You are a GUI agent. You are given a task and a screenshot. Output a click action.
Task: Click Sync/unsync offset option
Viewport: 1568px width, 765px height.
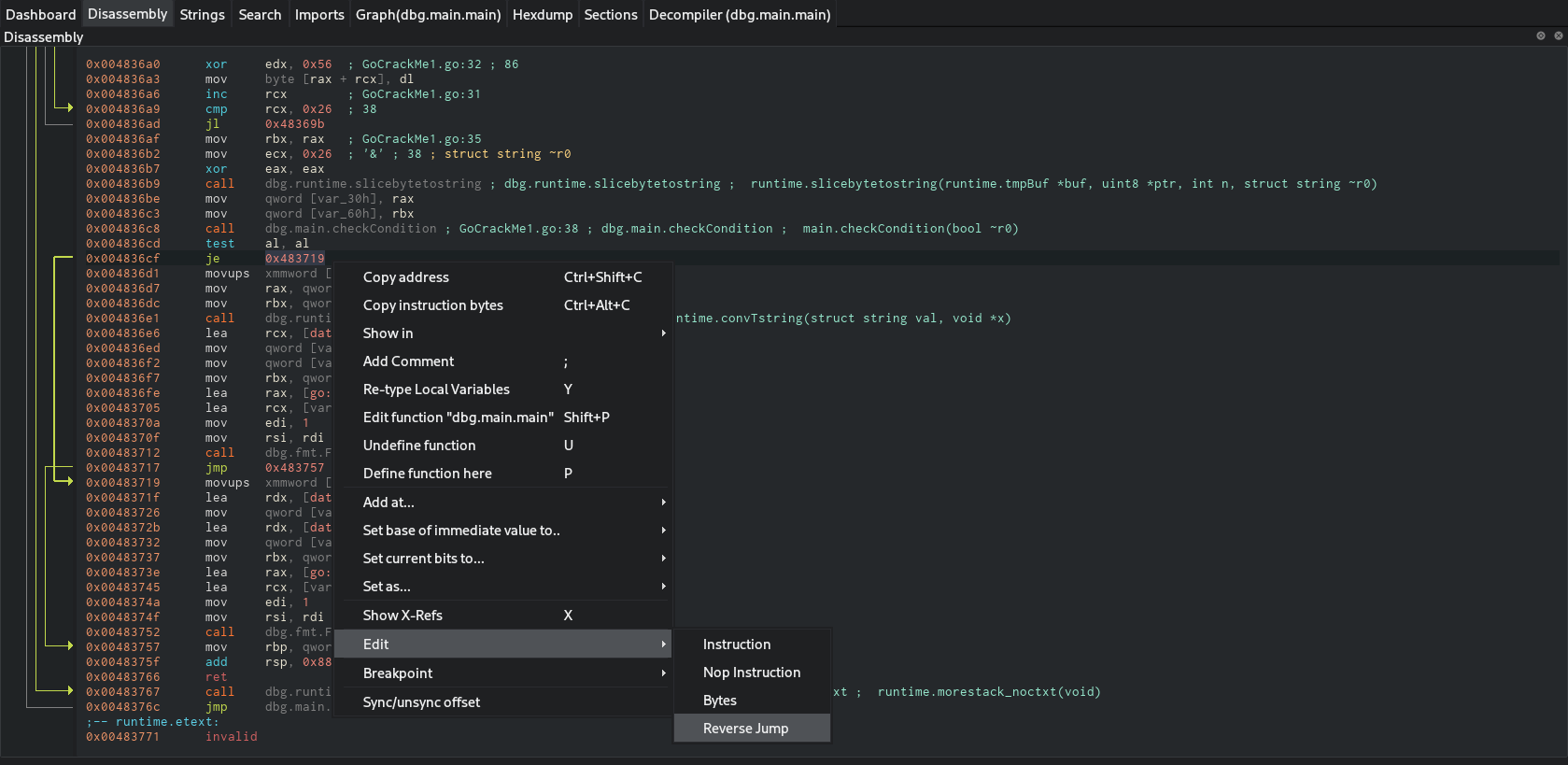(x=421, y=702)
